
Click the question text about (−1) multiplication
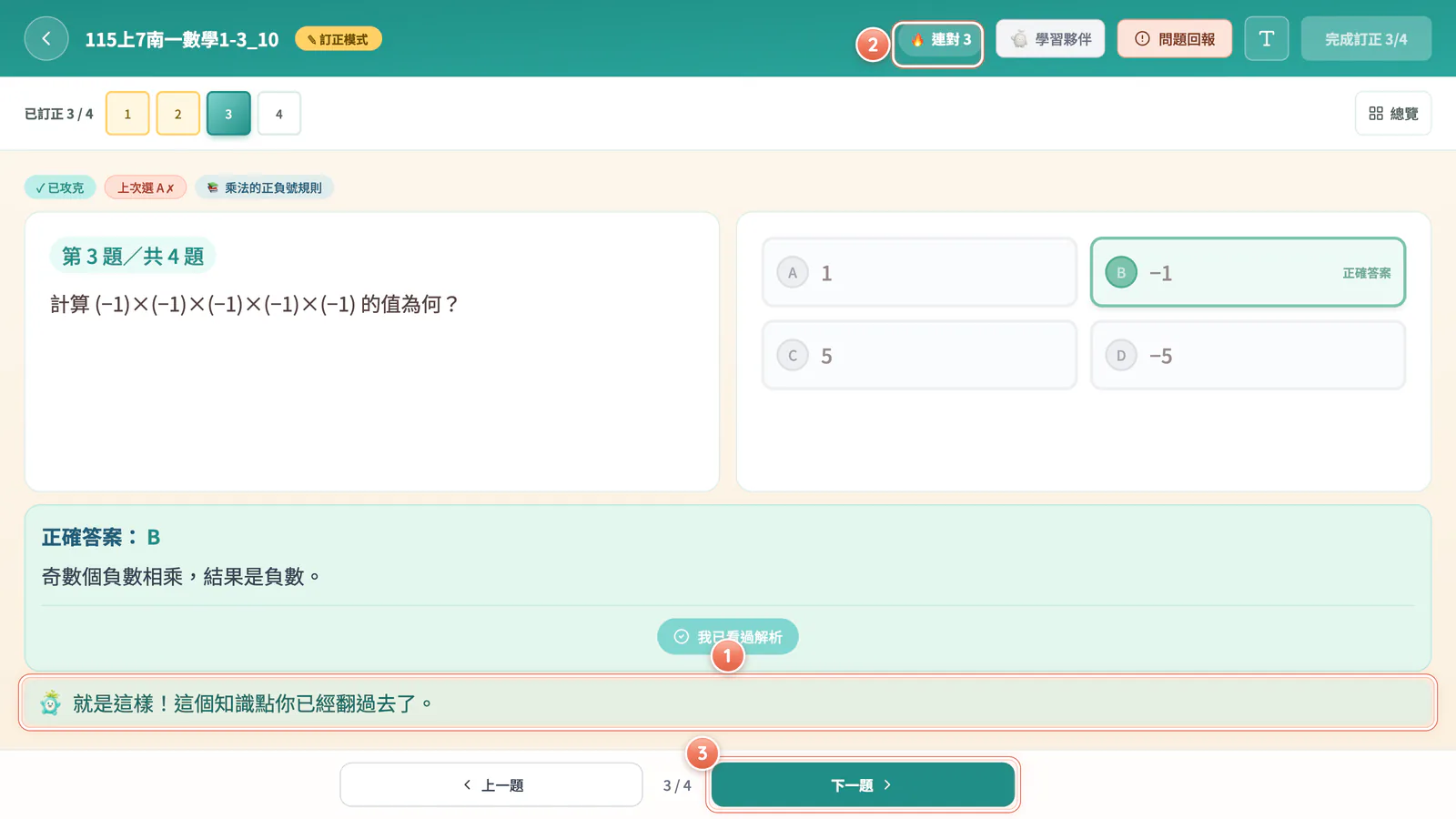[x=254, y=304]
